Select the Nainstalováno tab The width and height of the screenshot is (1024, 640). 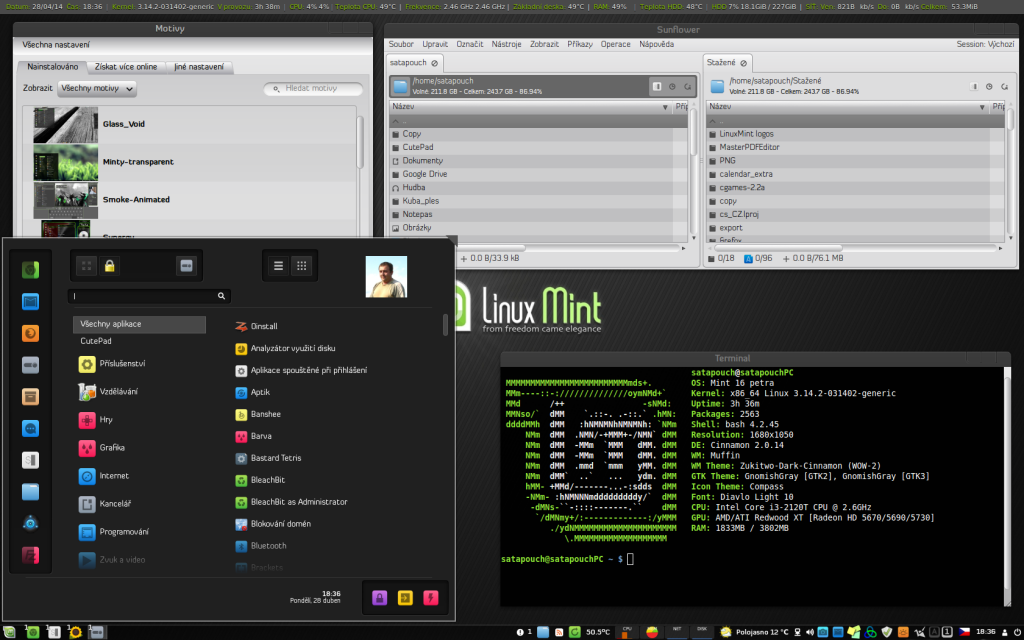pos(53,67)
